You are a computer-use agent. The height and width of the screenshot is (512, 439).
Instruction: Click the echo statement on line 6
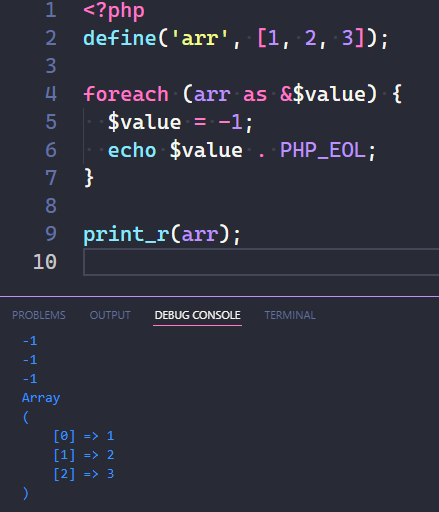132,150
